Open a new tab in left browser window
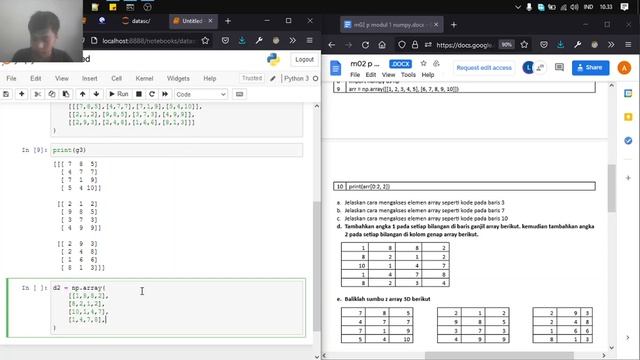 coord(228,21)
